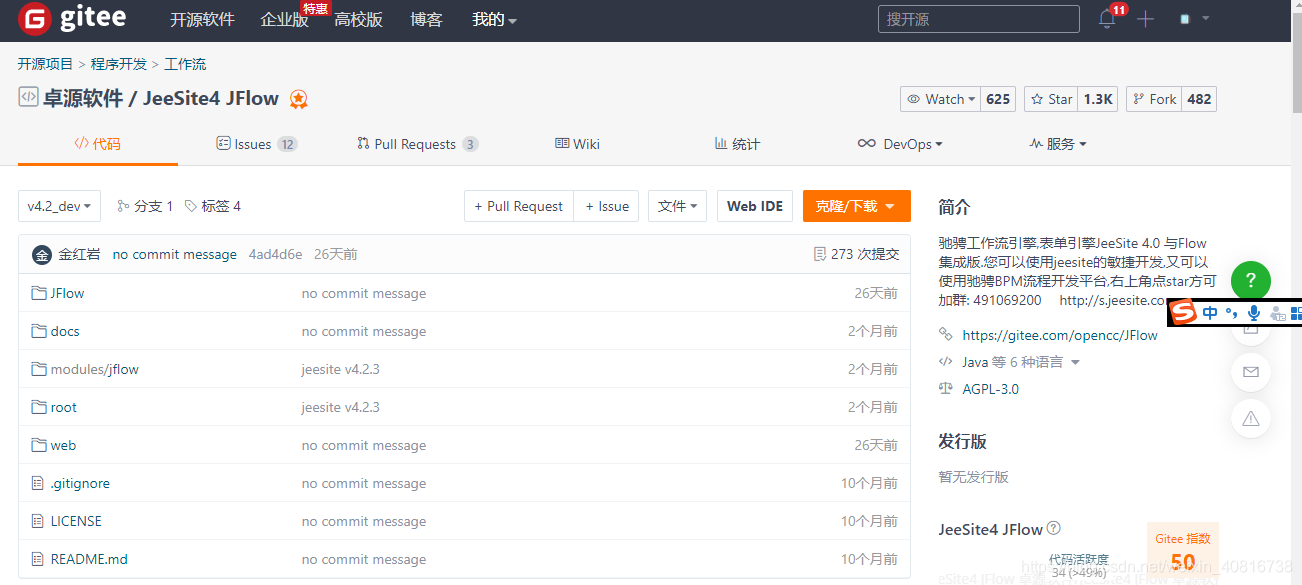Open the 克隆/下载 dropdown
This screenshot has width=1302, height=585.
pyautogui.click(x=856, y=206)
